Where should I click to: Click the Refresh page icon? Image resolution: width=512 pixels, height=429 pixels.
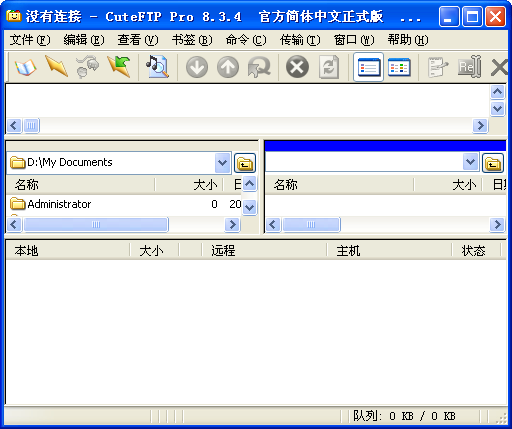pyautogui.click(x=329, y=67)
